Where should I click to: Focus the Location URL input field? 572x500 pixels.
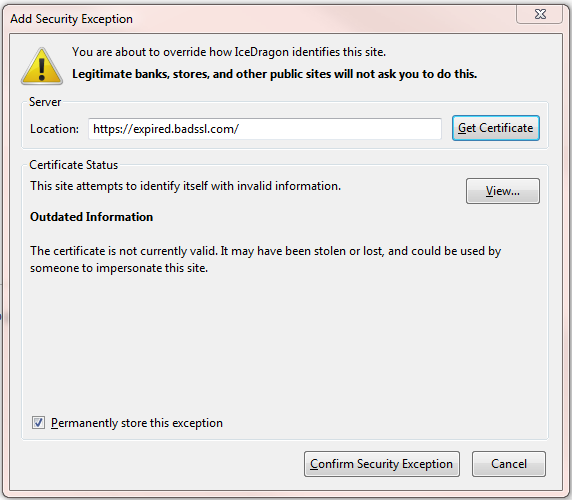click(265, 129)
